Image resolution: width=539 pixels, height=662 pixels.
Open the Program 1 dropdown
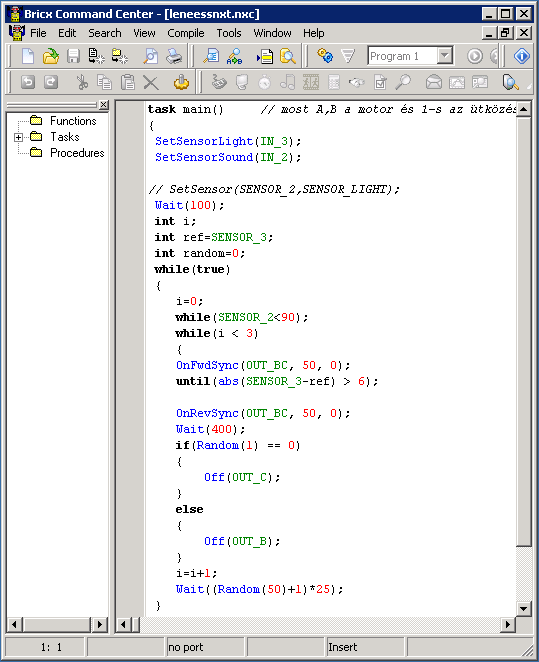click(444, 56)
